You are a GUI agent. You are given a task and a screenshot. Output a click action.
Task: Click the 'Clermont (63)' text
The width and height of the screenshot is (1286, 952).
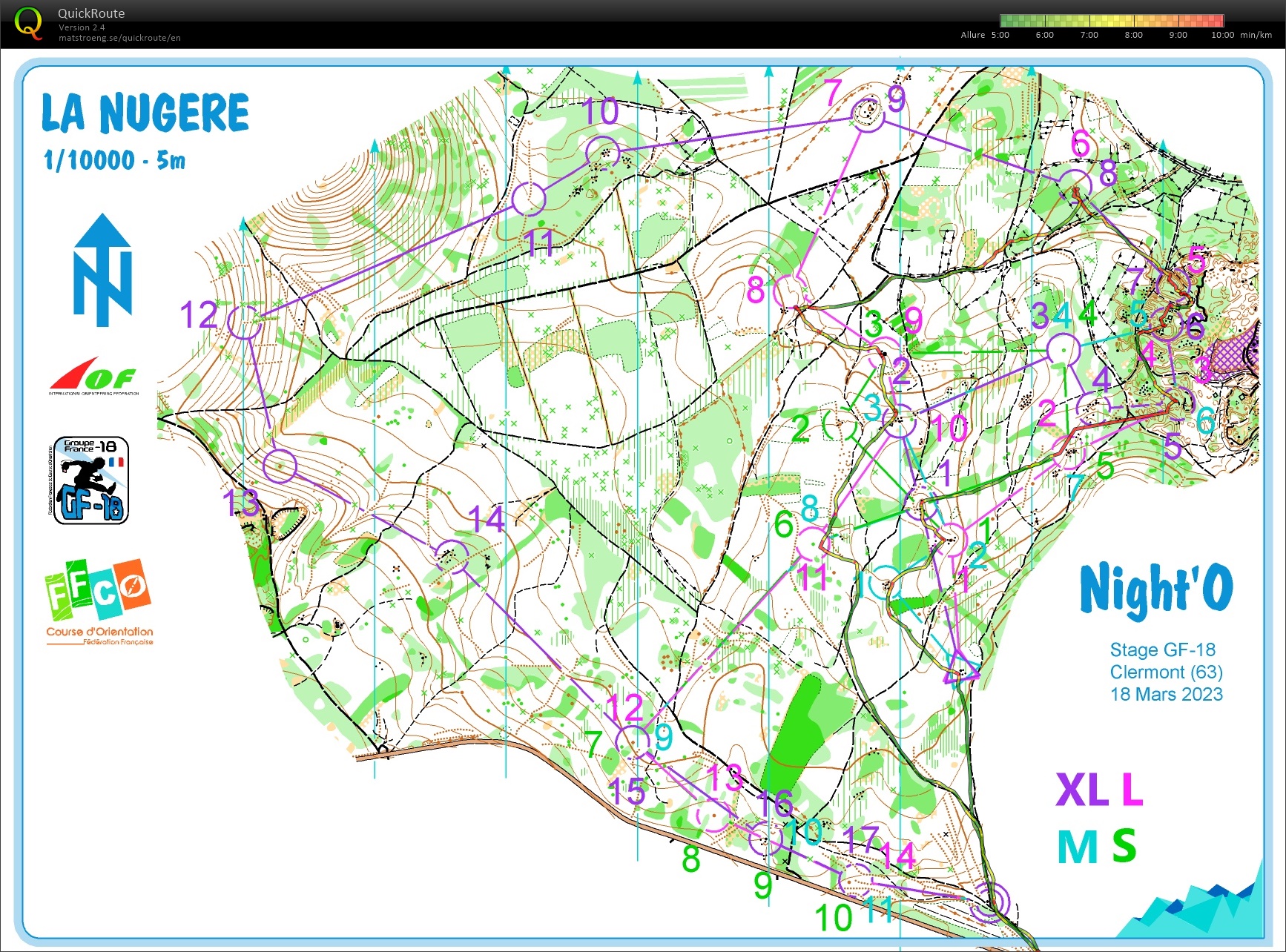tap(1166, 672)
